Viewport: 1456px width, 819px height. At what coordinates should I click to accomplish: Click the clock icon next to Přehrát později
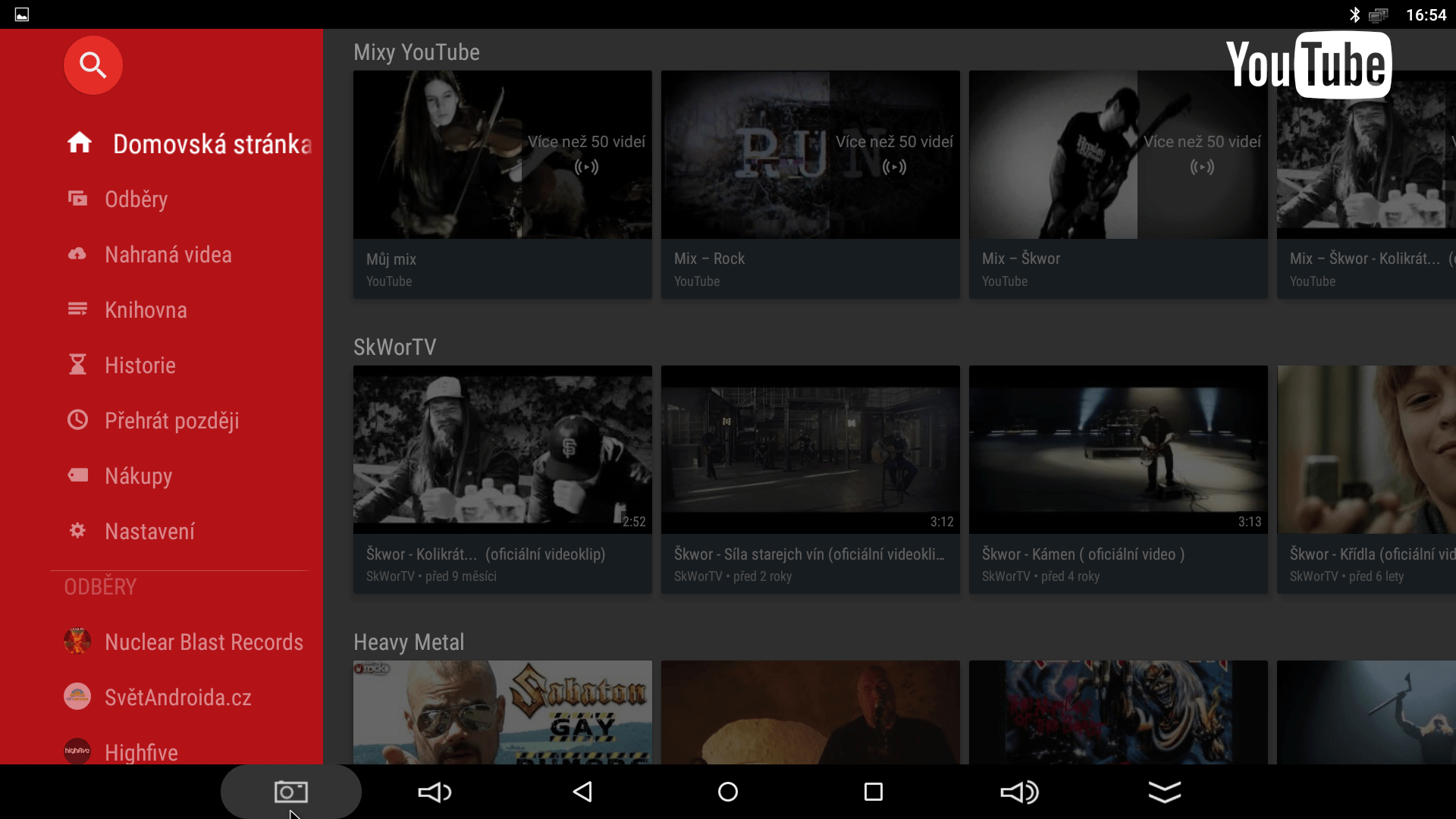77,419
